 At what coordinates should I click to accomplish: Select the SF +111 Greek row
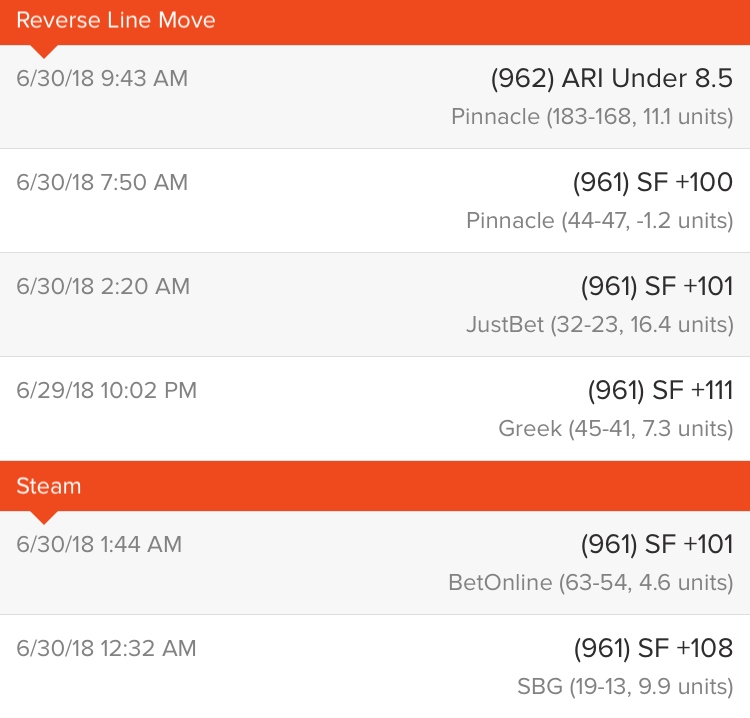(x=375, y=409)
